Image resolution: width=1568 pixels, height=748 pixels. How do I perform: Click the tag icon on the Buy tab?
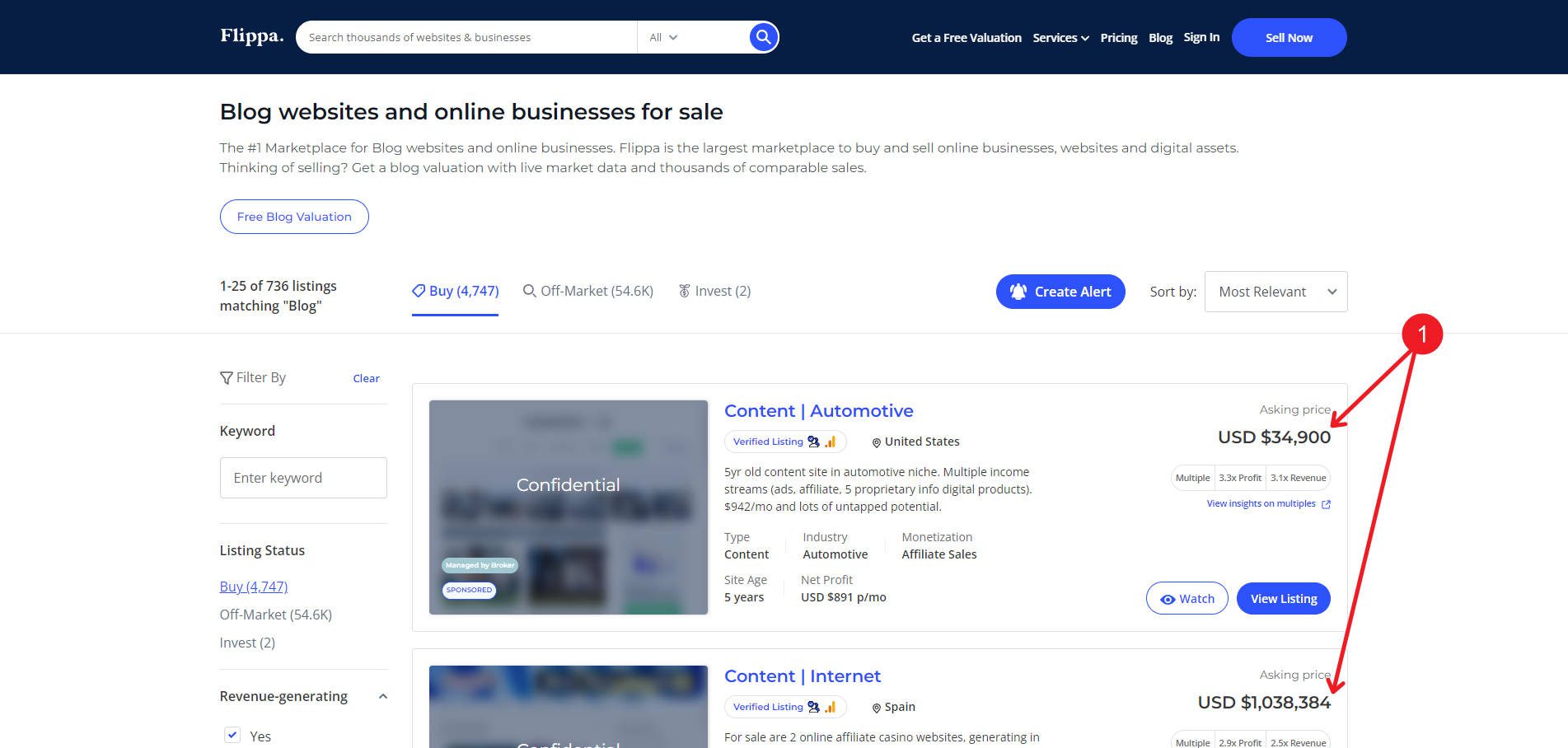tap(419, 291)
